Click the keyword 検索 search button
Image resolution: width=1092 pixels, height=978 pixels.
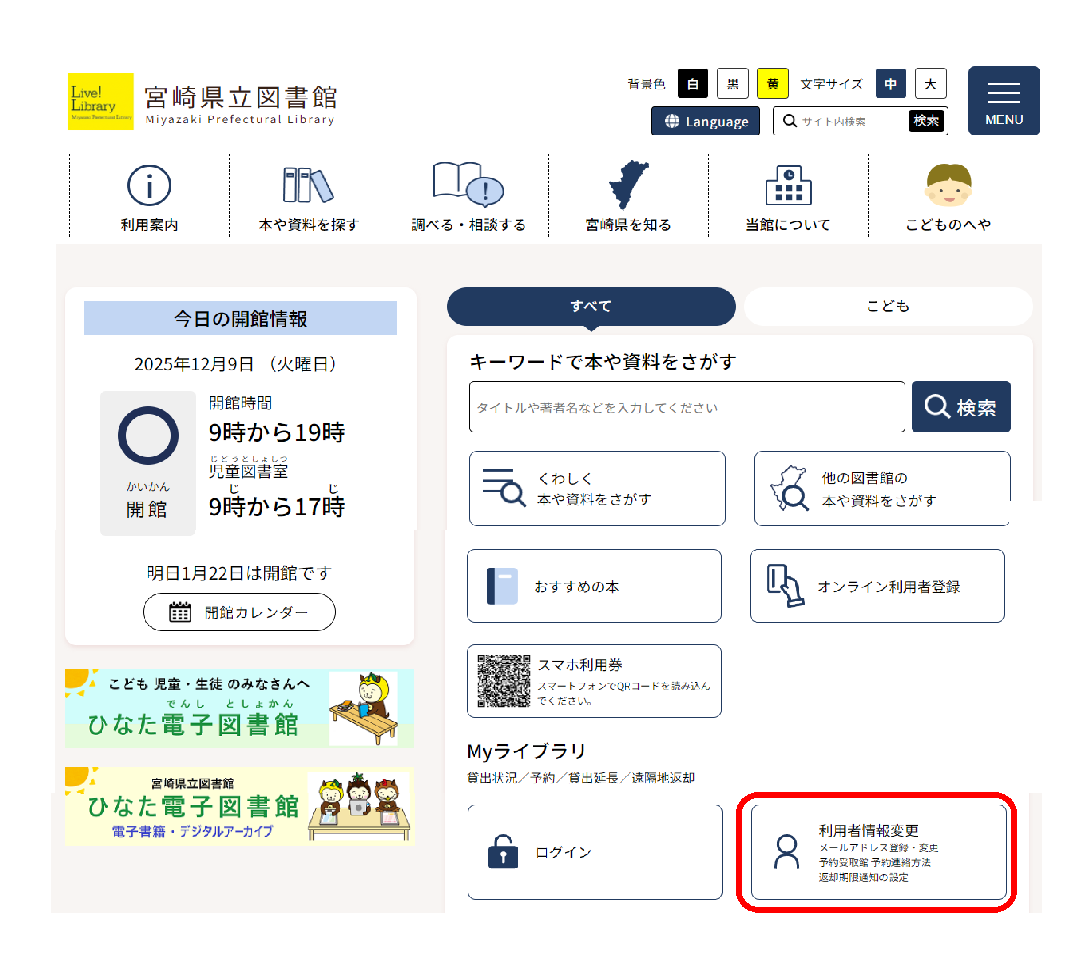point(961,407)
